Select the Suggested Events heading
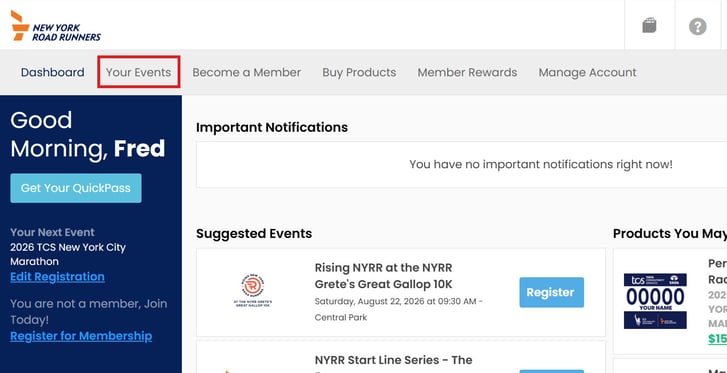The height and width of the screenshot is (373, 727). click(254, 233)
